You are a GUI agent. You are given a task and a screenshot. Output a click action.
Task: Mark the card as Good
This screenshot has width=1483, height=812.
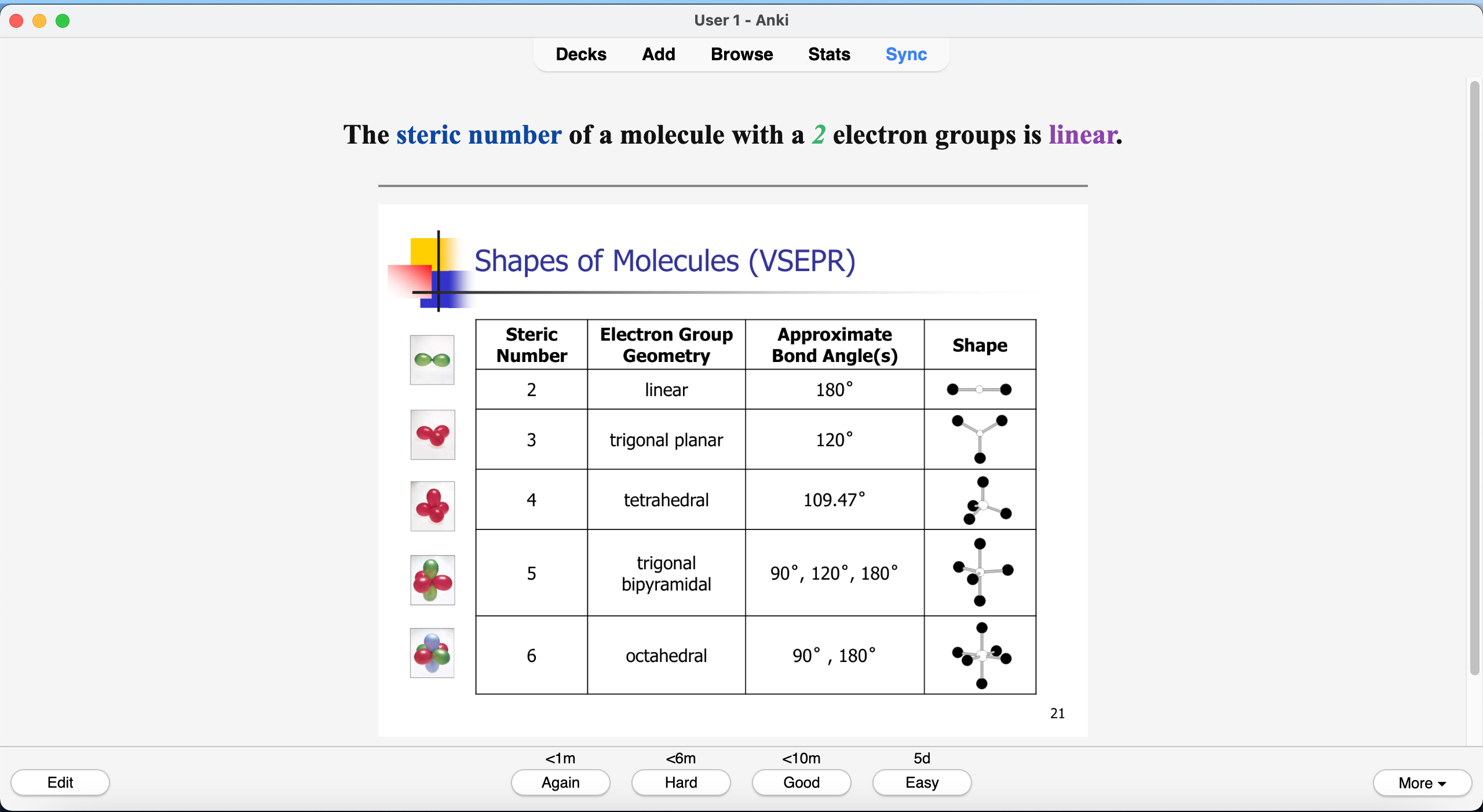(801, 782)
